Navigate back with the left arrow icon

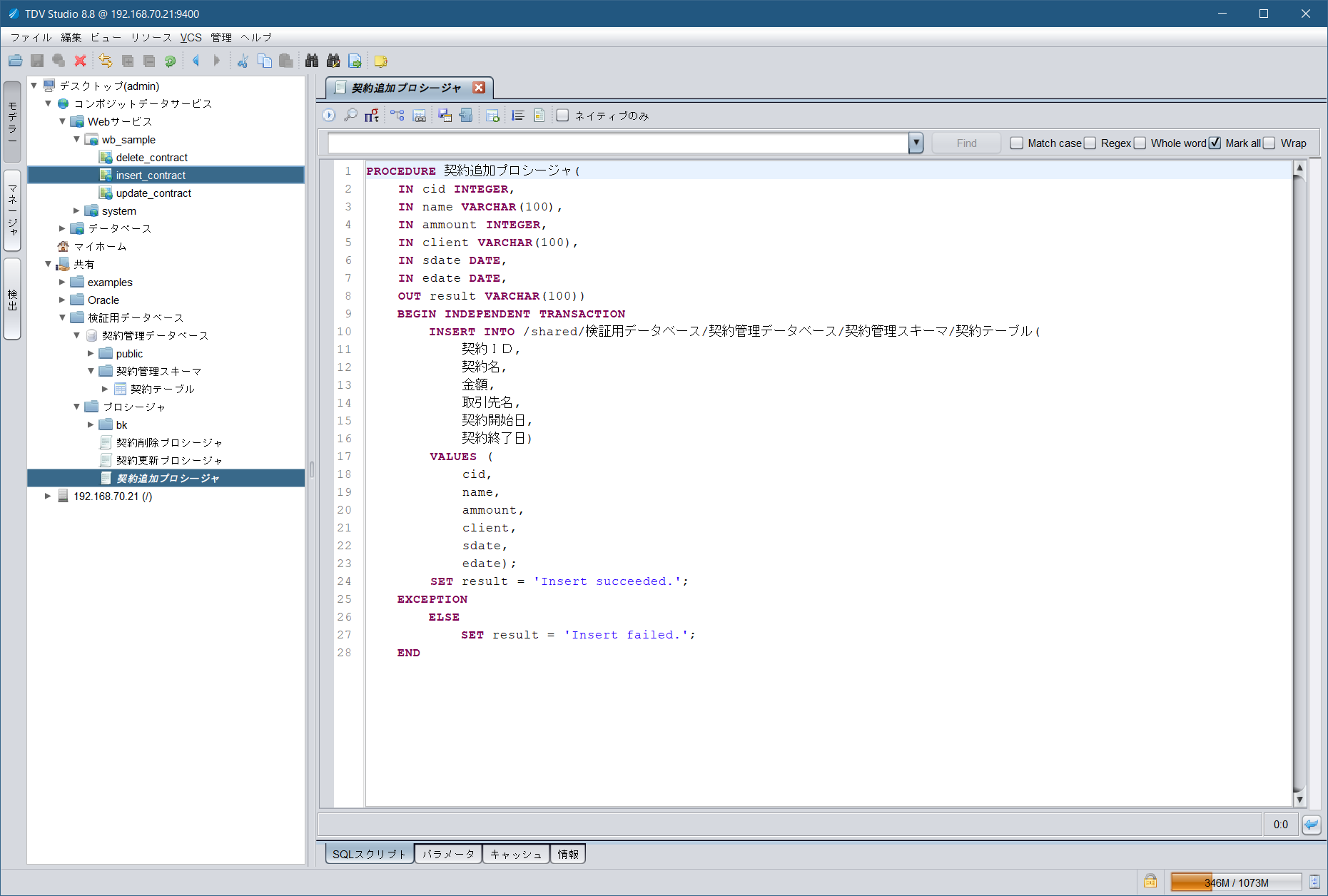click(196, 61)
